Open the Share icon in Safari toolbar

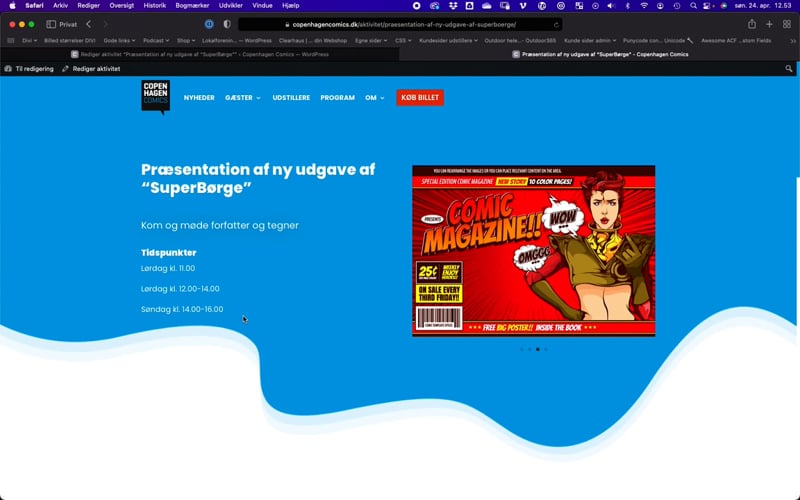[x=752, y=24]
